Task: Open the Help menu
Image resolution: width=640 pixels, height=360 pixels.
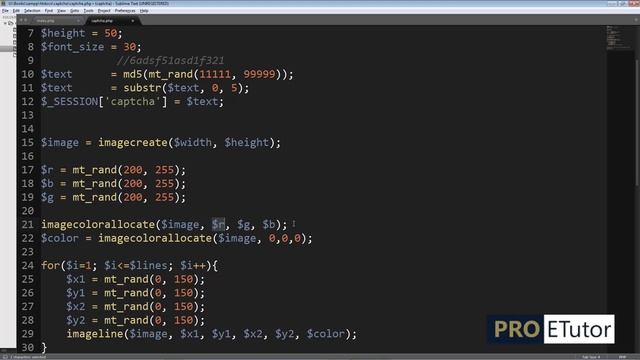Action: tap(144, 11)
